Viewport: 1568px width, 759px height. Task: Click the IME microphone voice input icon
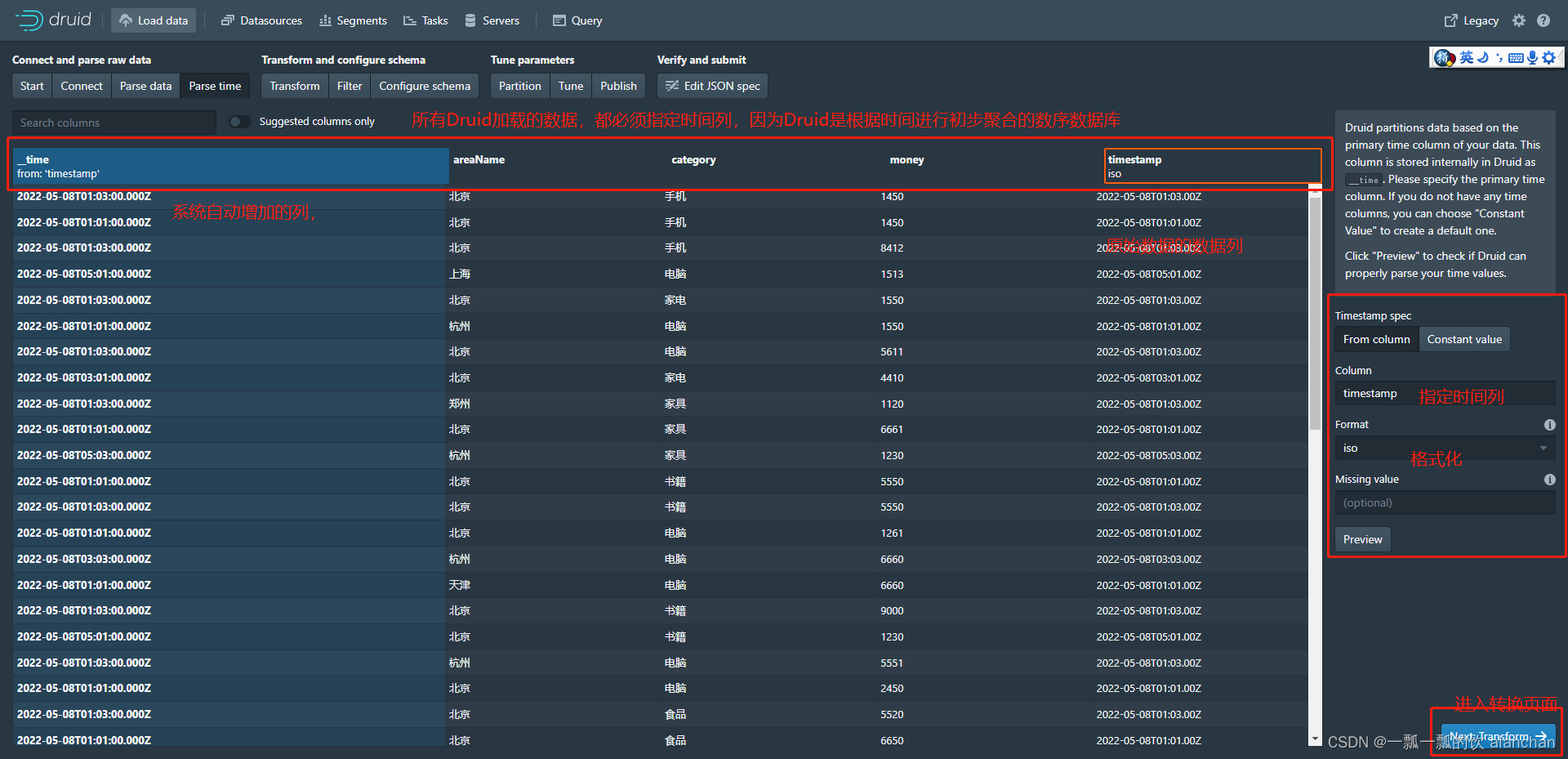[1532, 57]
